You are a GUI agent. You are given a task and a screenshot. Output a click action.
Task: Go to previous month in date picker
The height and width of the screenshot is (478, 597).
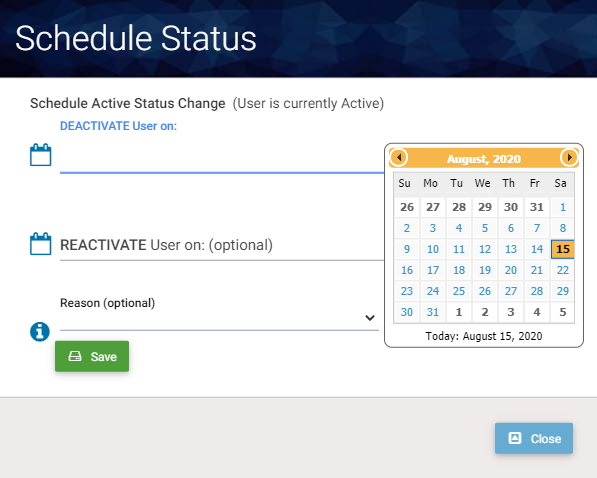click(x=399, y=157)
